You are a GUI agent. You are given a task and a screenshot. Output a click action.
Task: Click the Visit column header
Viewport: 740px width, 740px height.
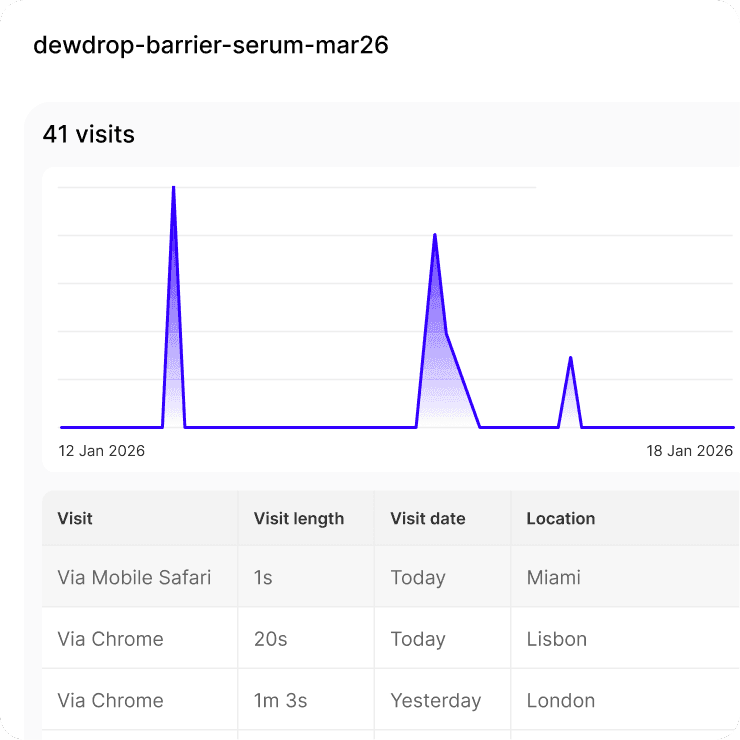click(140, 518)
